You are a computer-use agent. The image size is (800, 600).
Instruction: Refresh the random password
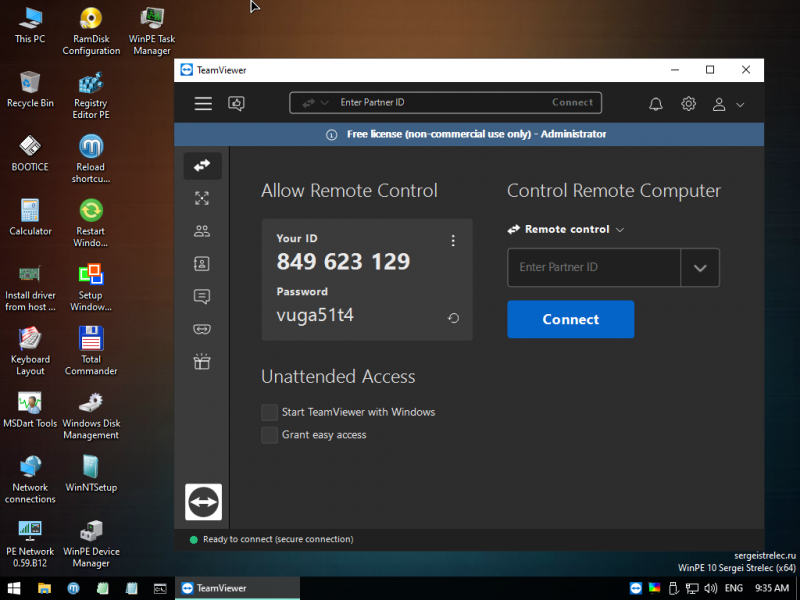453,318
